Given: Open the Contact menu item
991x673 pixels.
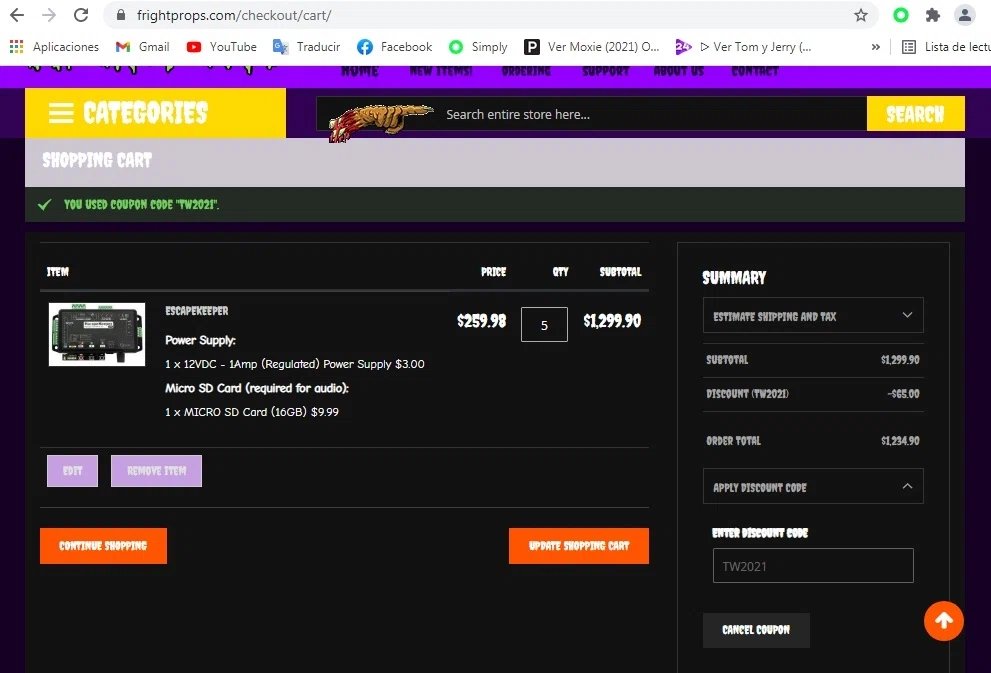Looking at the screenshot, I should (755, 71).
